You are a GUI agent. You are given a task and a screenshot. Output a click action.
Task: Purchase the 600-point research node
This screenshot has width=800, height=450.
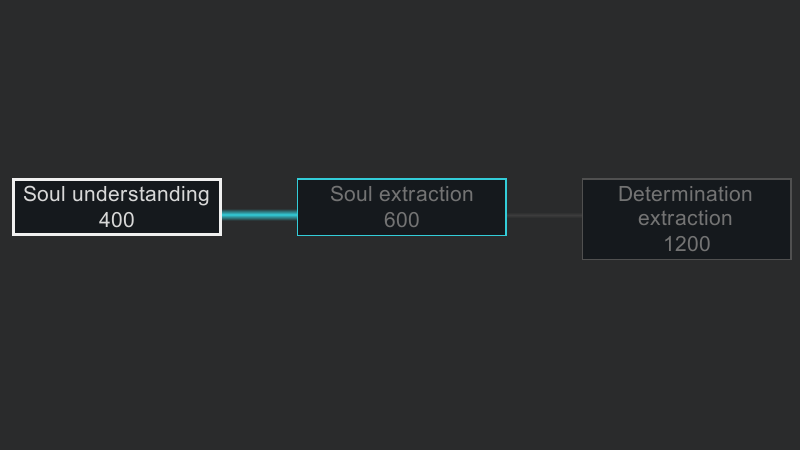pyautogui.click(x=402, y=207)
